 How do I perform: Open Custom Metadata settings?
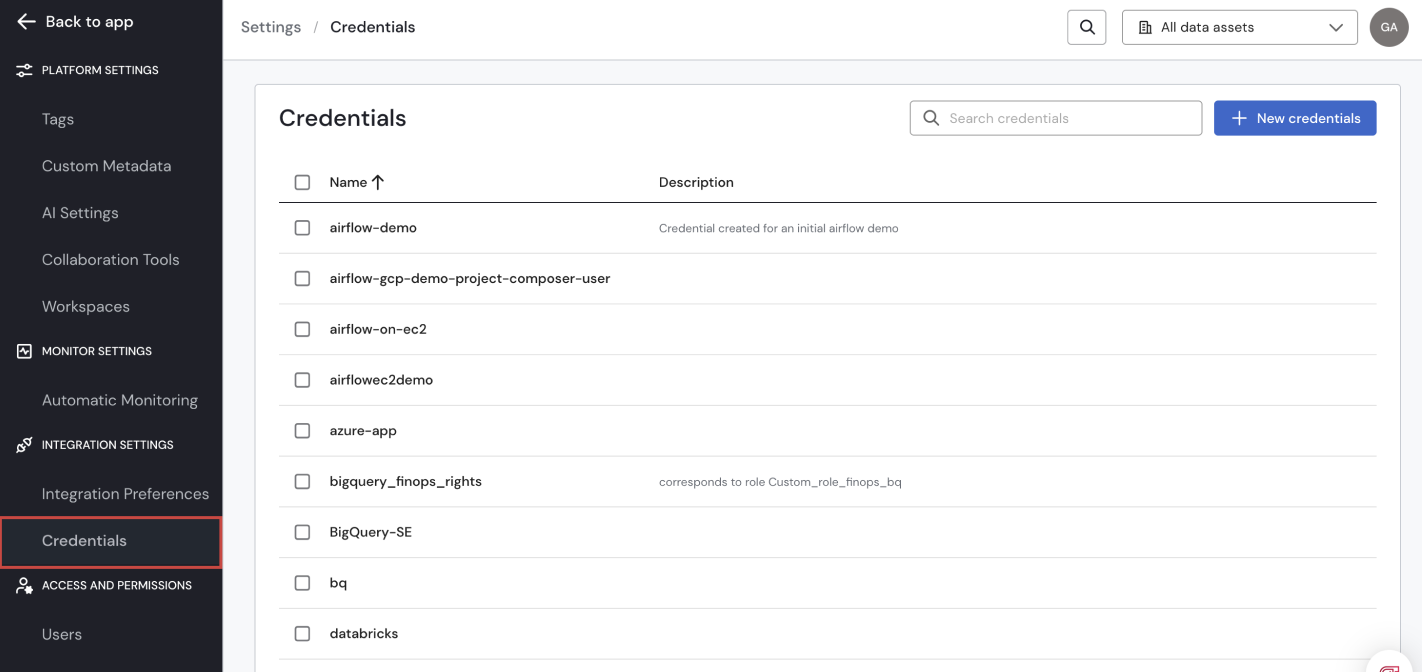(x=106, y=166)
